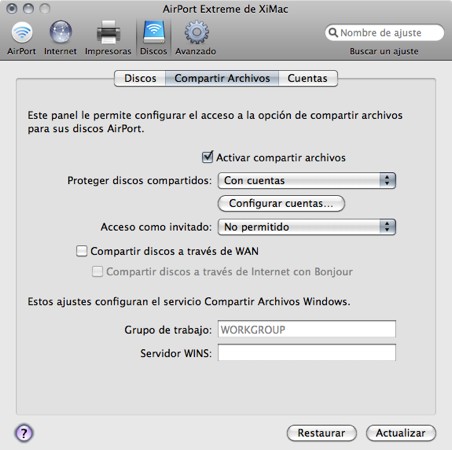The width and height of the screenshot is (452, 450).
Task: Open the AirPort toolbar section
Action: click(x=22, y=38)
